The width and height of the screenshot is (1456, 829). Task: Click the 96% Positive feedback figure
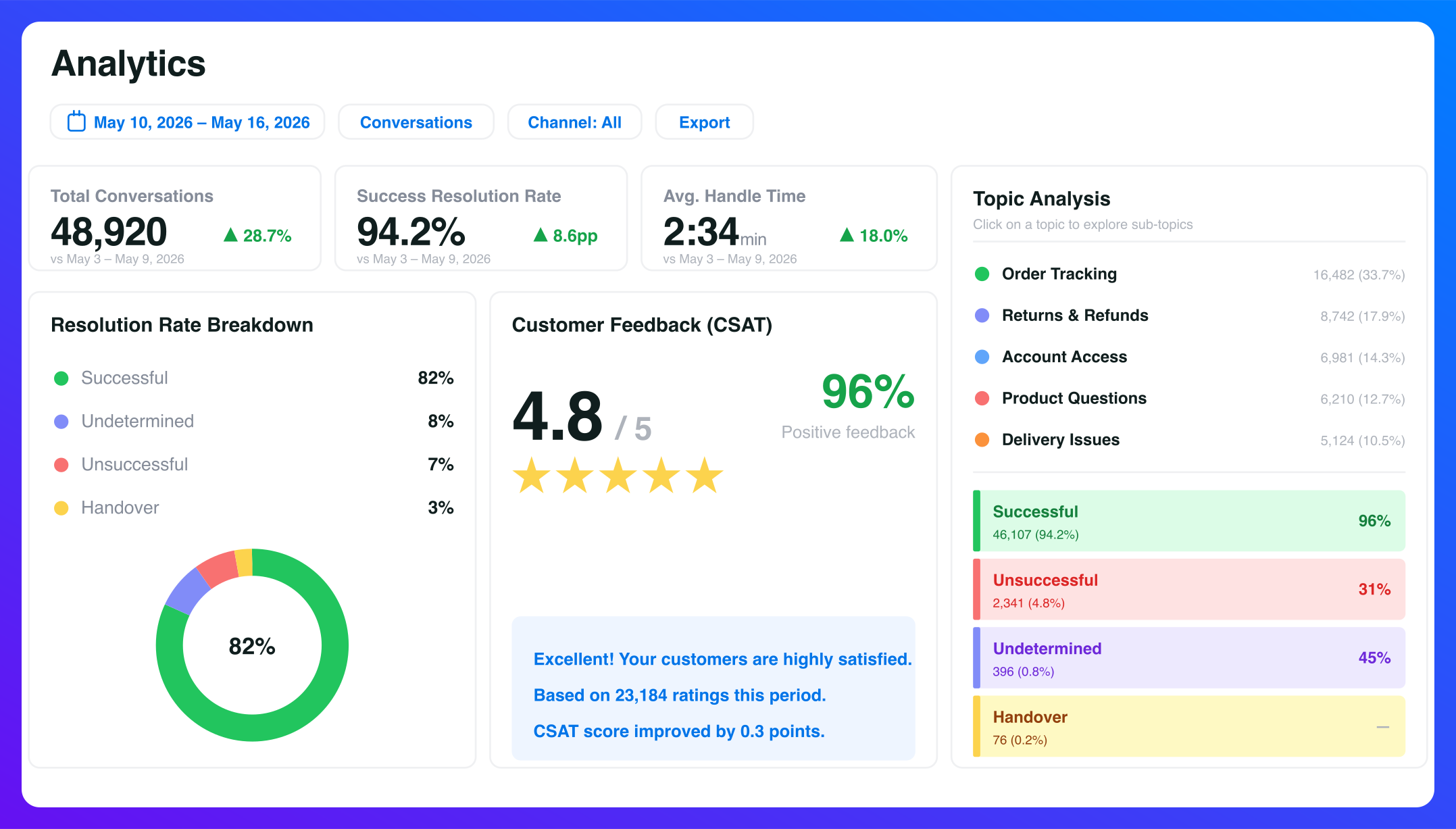tap(868, 392)
